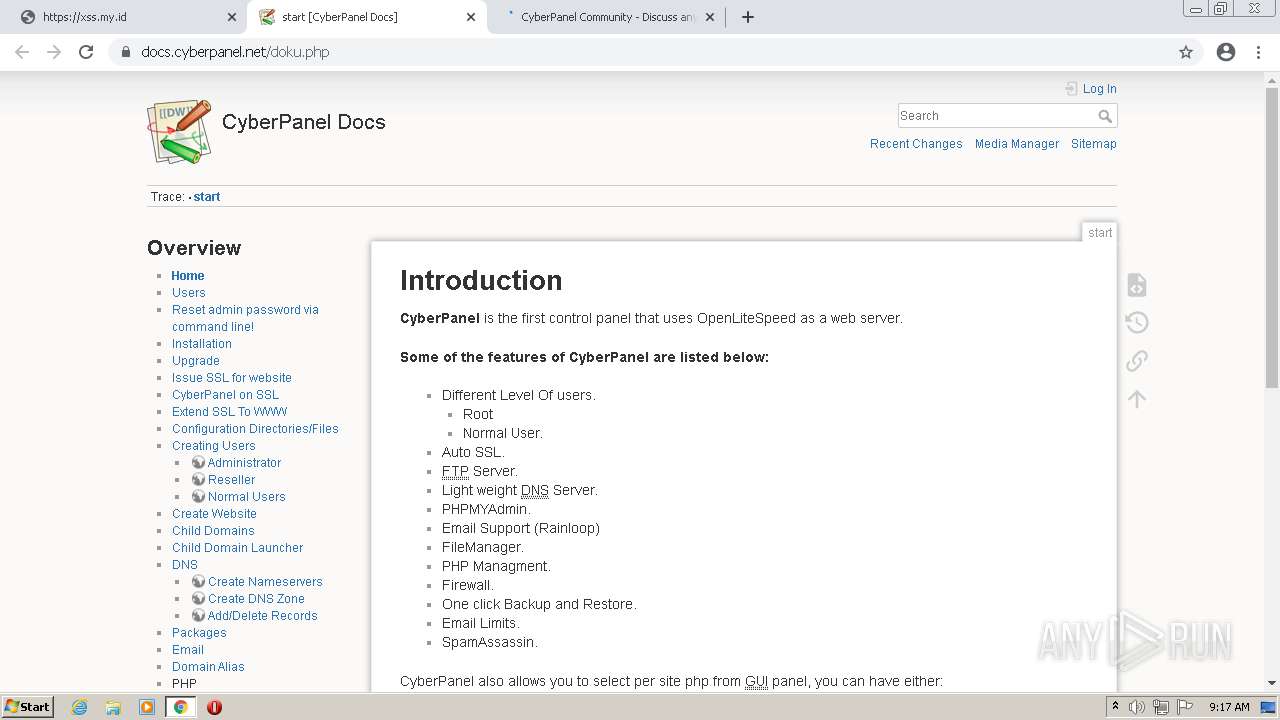Open Installation sidebar link

[x=202, y=344]
